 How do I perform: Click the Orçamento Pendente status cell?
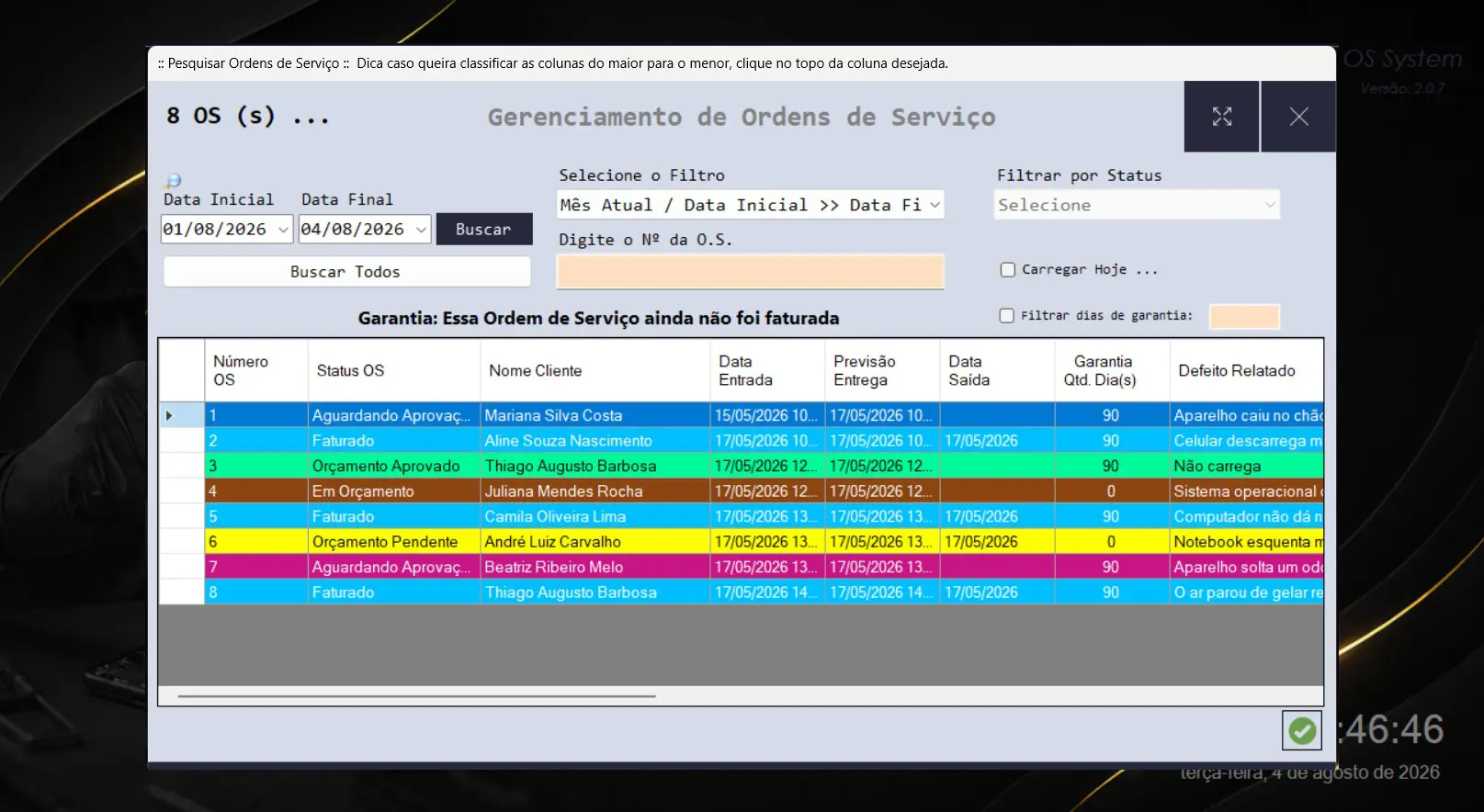[394, 542]
